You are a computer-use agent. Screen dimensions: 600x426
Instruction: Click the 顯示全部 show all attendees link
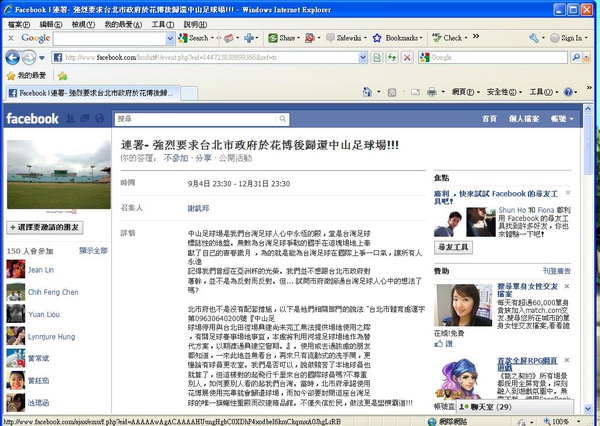click(93, 250)
